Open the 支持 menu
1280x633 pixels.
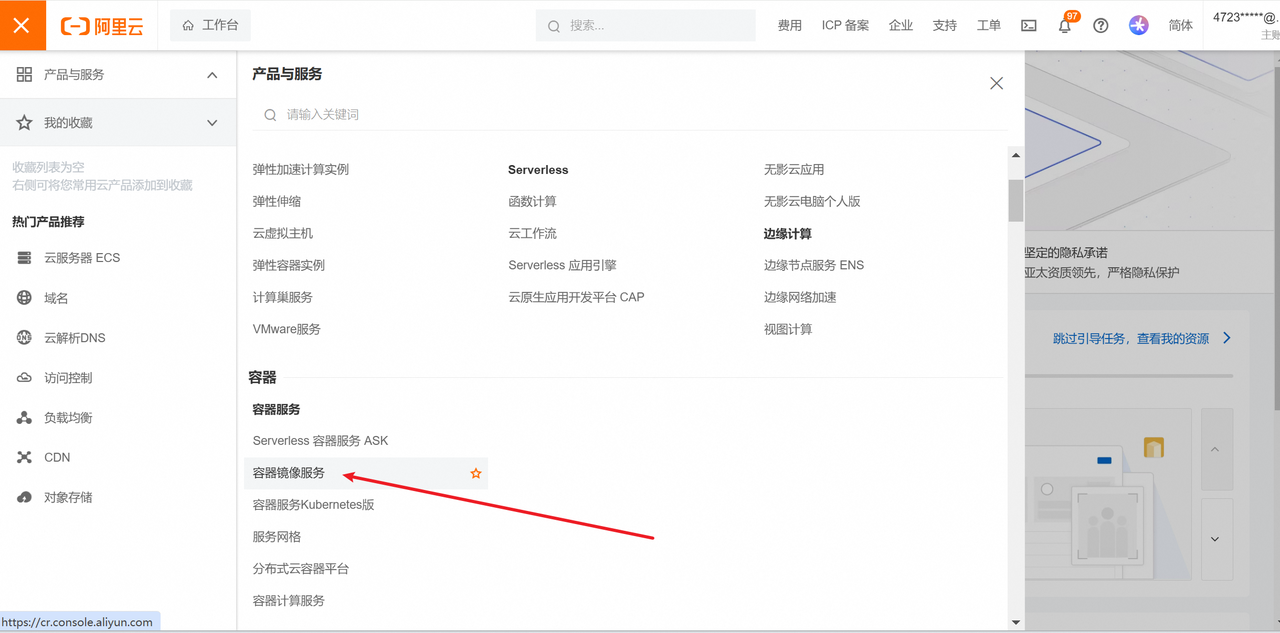[945, 26]
